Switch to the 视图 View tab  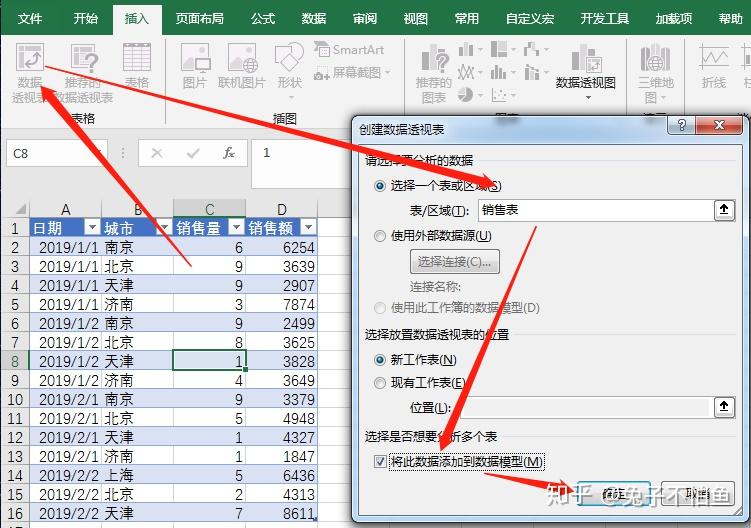tap(415, 19)
